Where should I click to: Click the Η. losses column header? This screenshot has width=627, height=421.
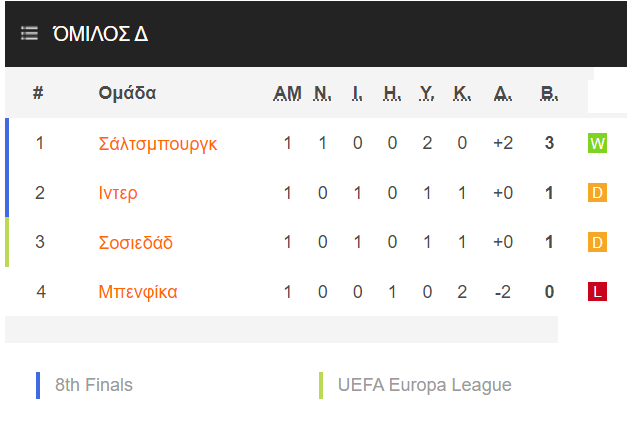click(392, 94)
